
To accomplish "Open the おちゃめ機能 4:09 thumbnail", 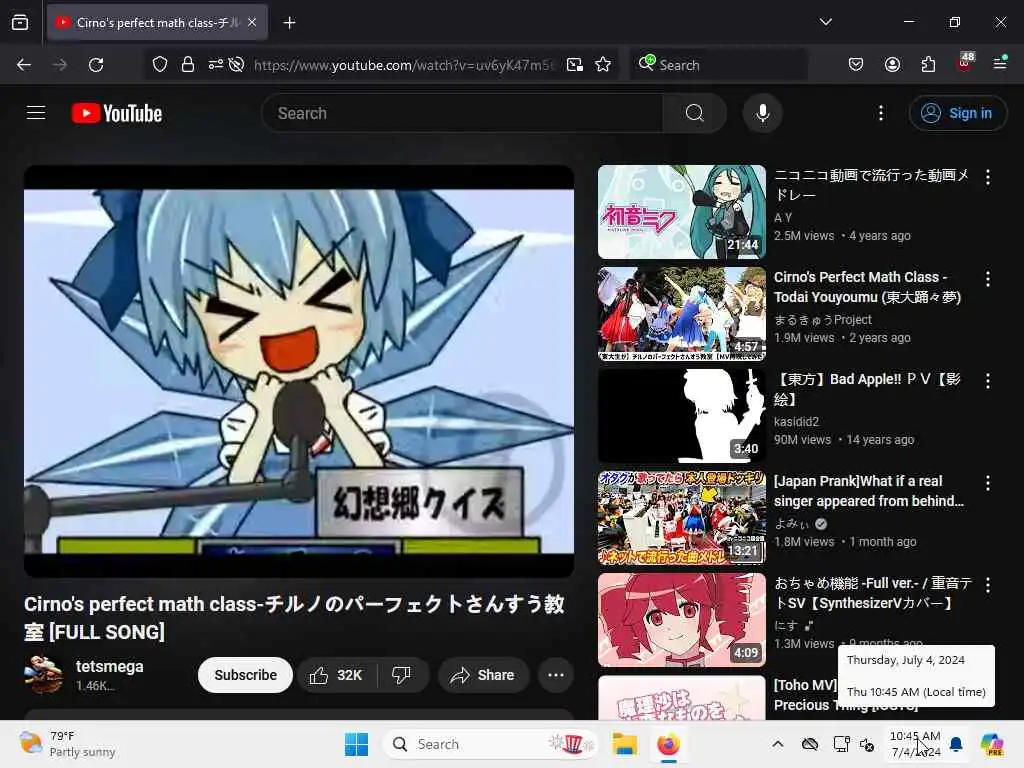I will click(682, 620).
